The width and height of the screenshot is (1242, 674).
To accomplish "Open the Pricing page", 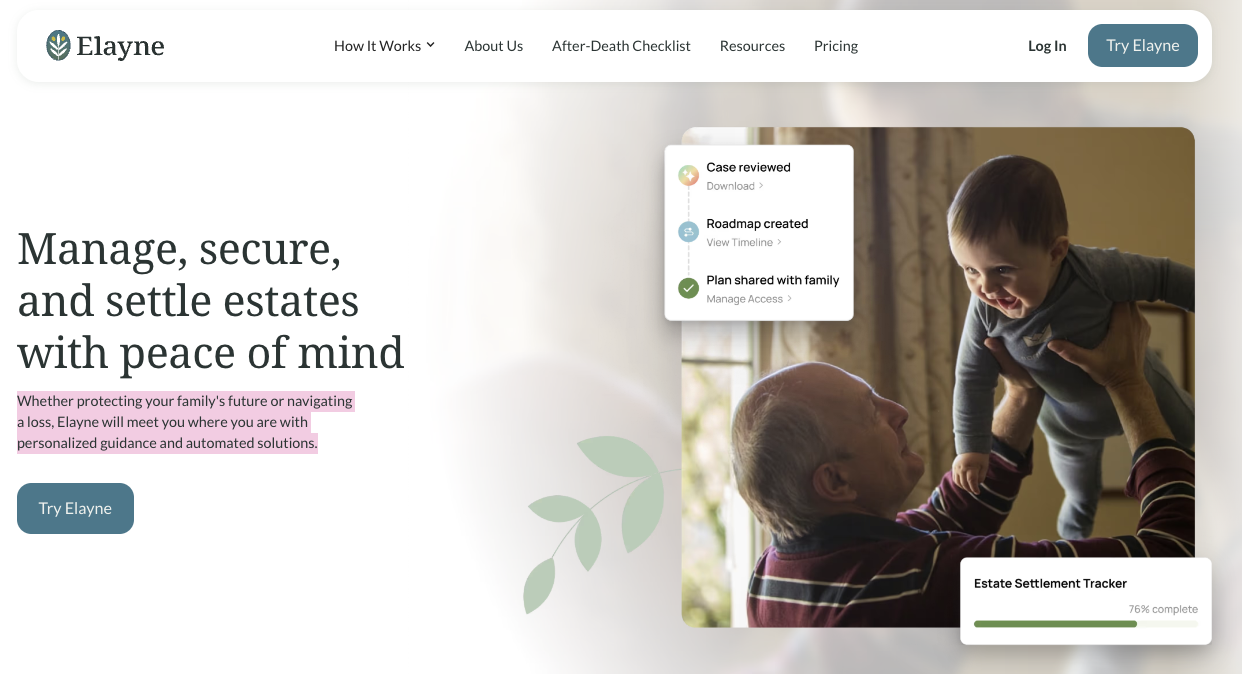I will click(x=836, y=46).
